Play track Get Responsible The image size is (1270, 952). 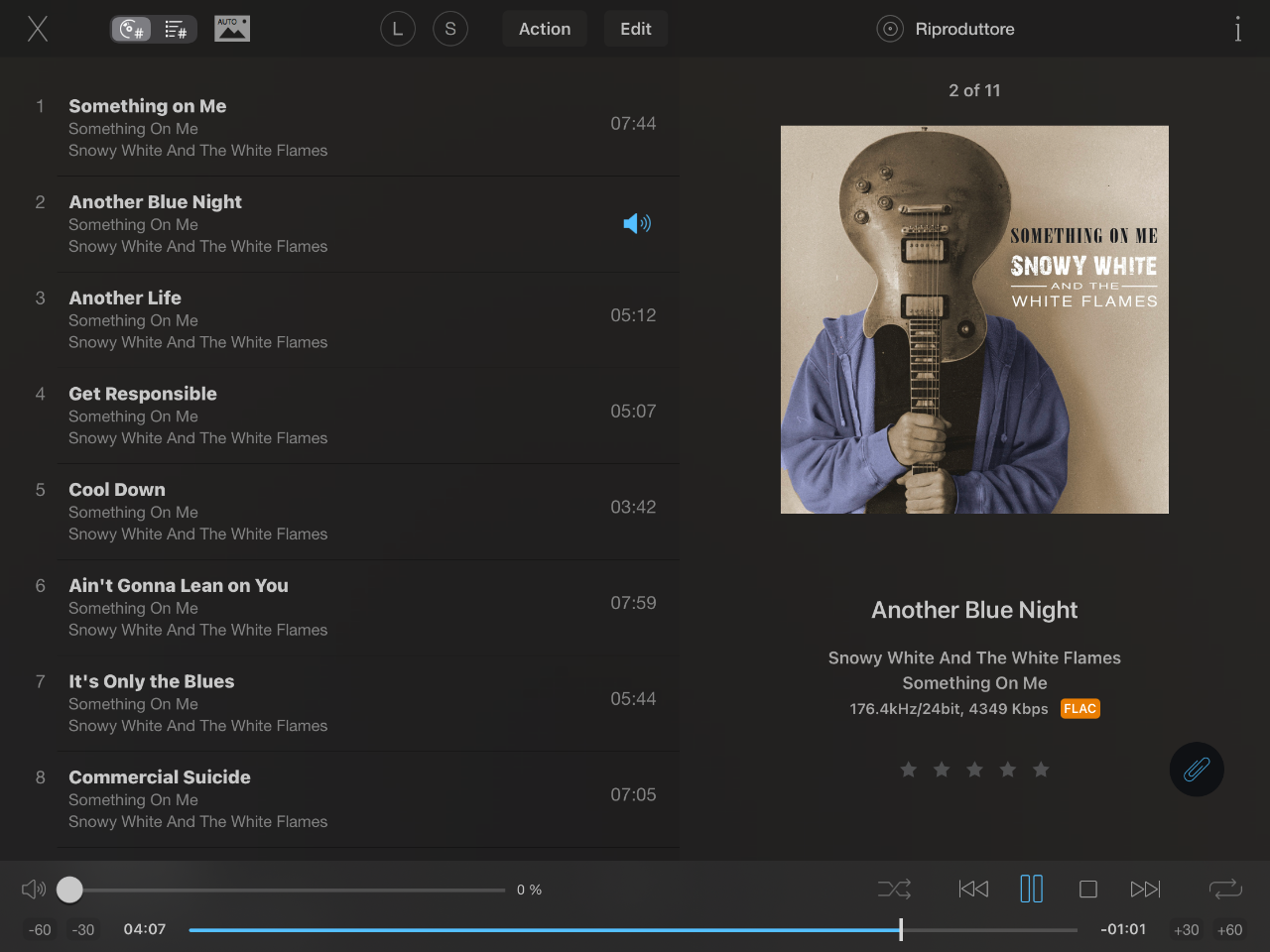pos(340,416)
